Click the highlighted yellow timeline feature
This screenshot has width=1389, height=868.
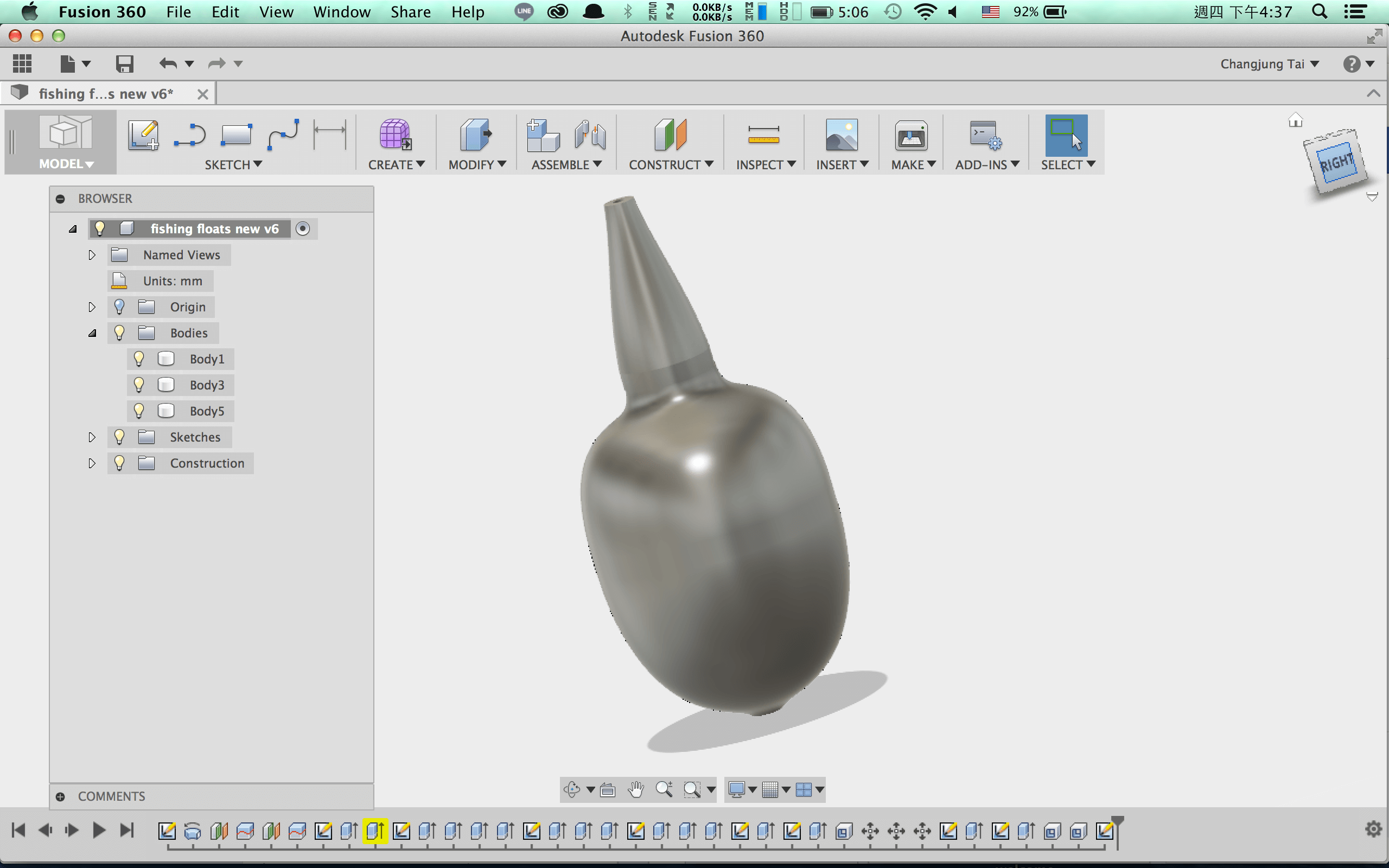tap(375, 831)
